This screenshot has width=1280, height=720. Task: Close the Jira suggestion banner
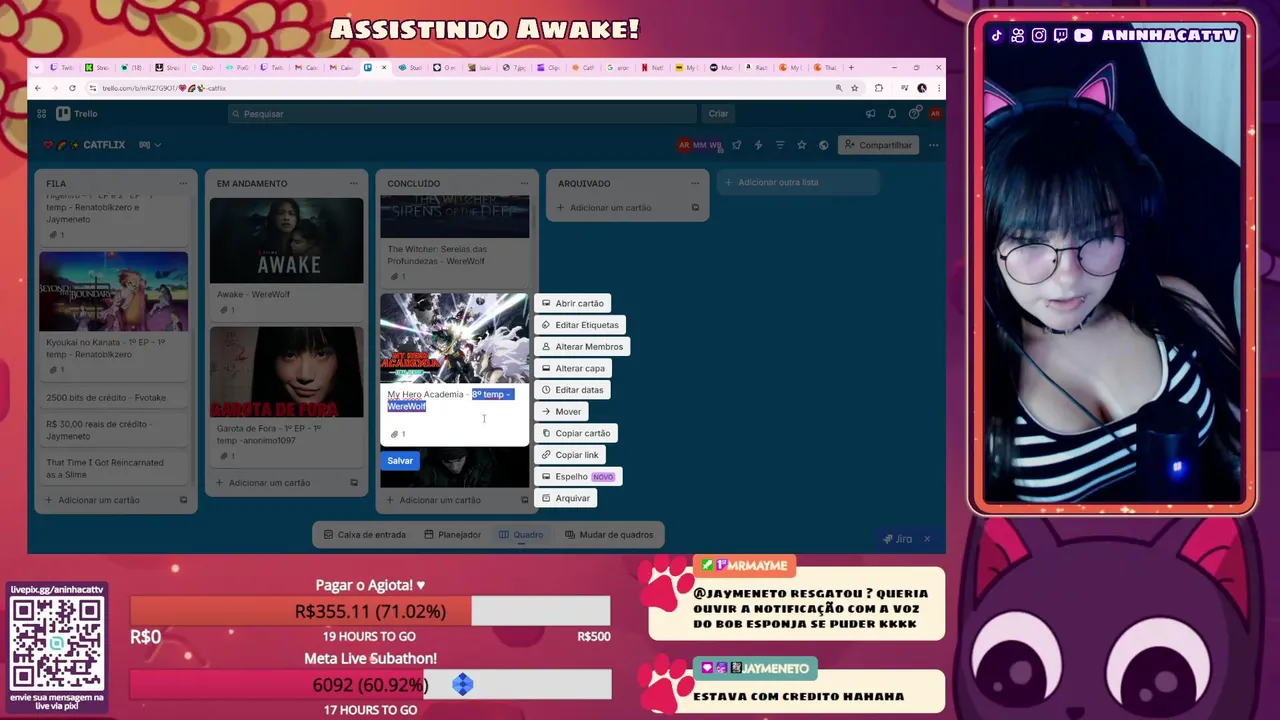(927, 539)
